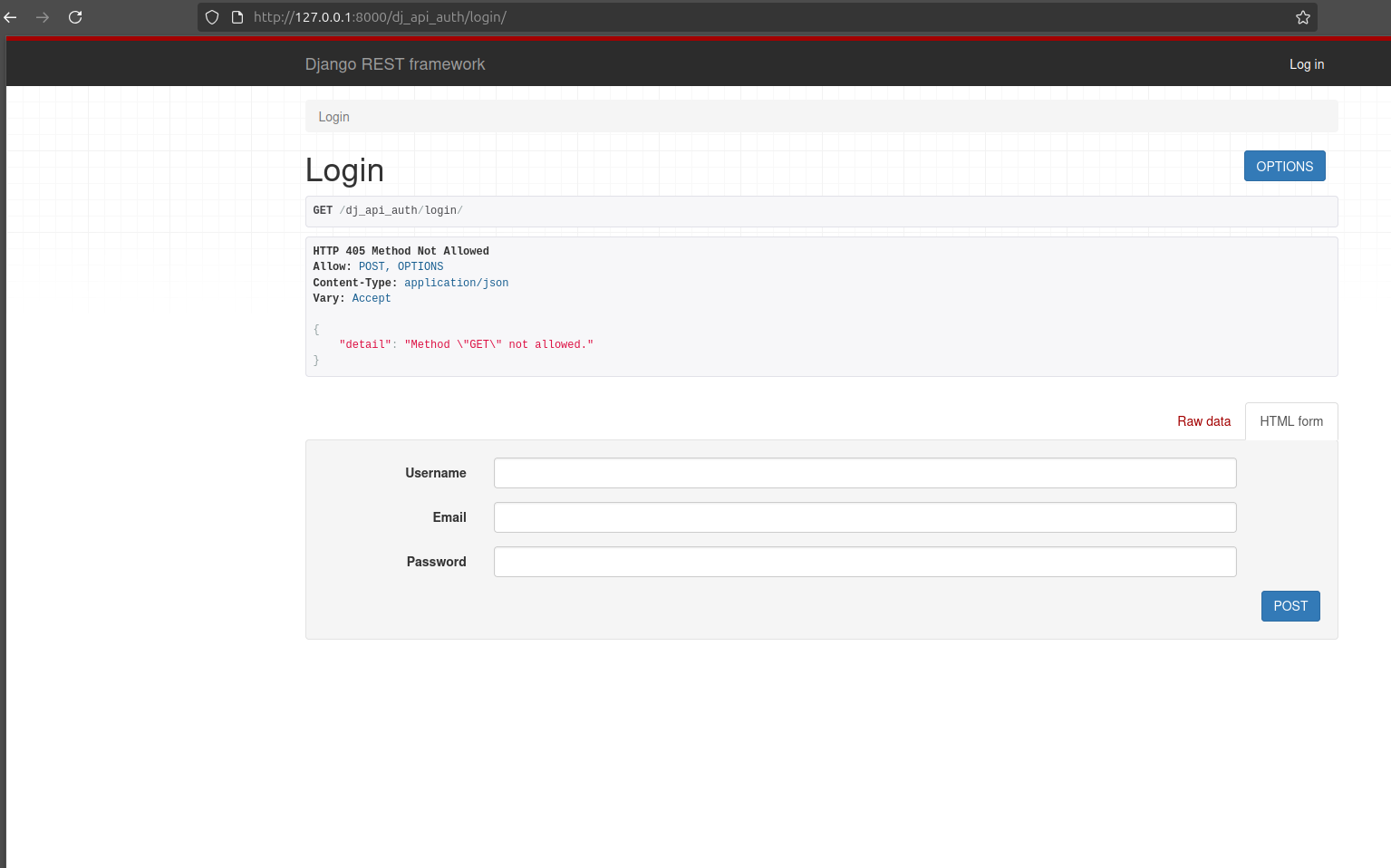
Task: Click the forward navigation arrow
Action: 43,16
